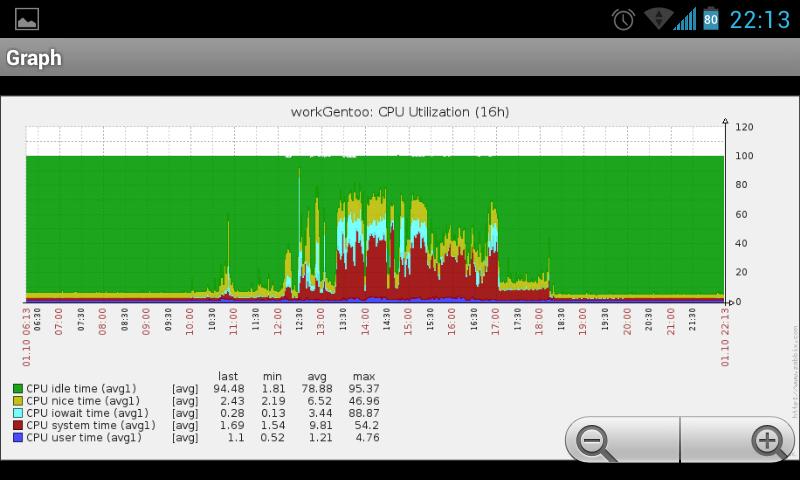The height and width of the screenshot is (480, 800).
Task: Tap the 20:00 label on time axis
Action: pos(627,321)
